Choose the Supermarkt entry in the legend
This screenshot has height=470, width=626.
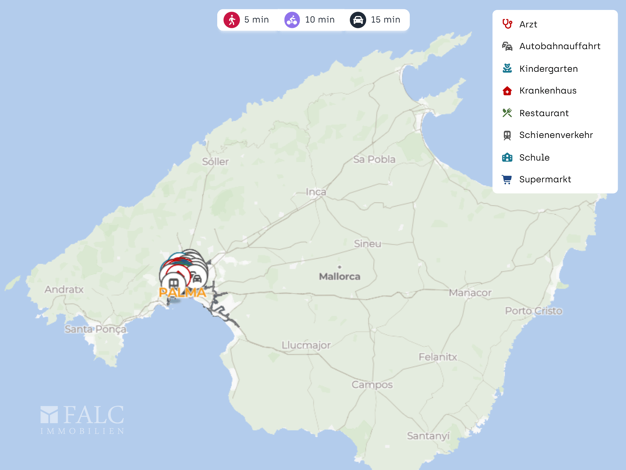click(545, 180)
